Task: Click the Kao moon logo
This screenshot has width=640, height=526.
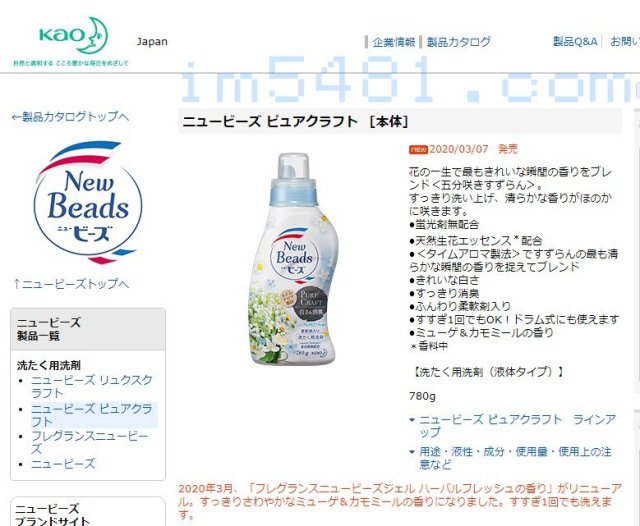Action: 73,36
